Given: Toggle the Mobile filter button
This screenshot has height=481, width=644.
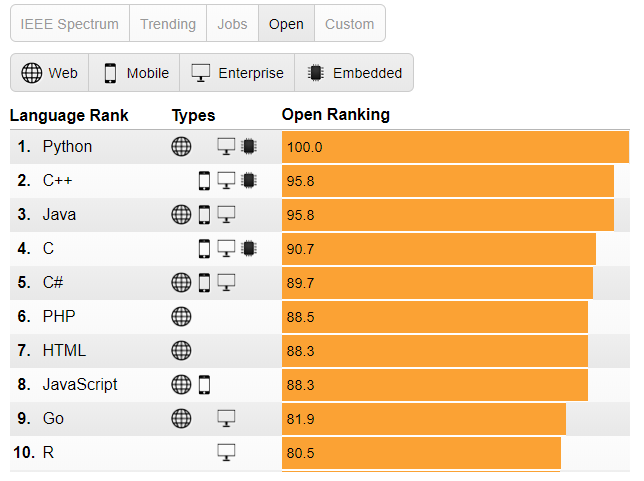Looking at the screenshot, I should [x=135, y=73].
